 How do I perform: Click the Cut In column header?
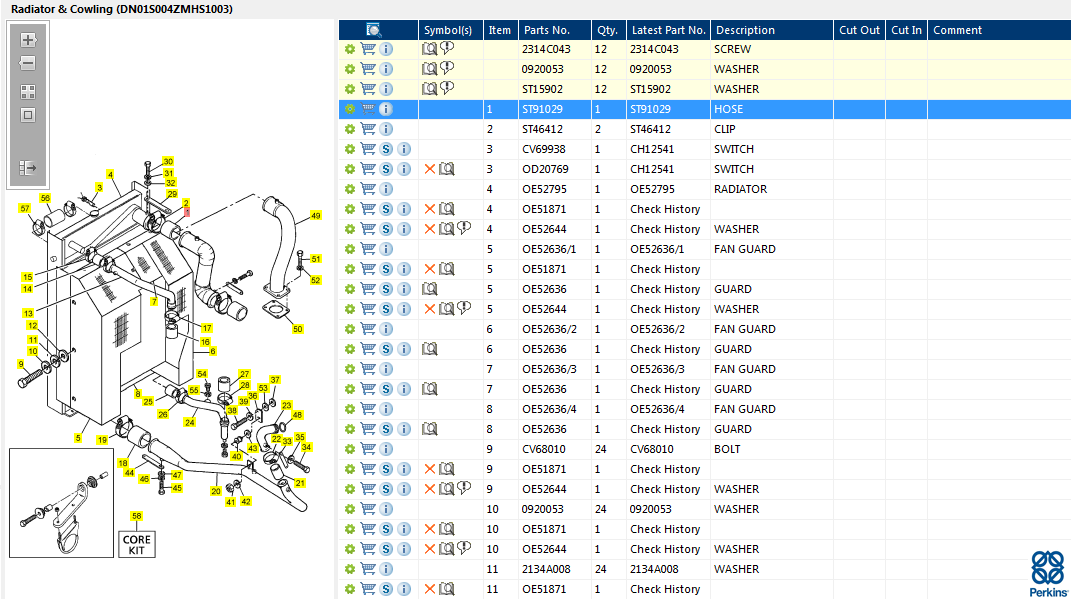click(906, 30)
